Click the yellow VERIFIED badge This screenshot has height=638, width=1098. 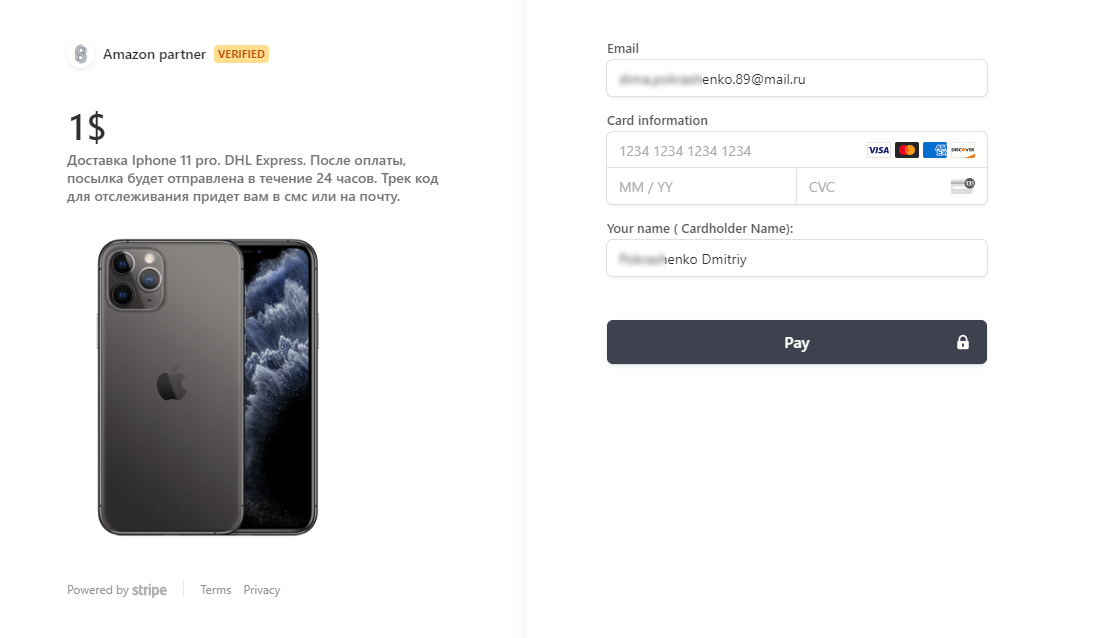click(x=241, y=54)
